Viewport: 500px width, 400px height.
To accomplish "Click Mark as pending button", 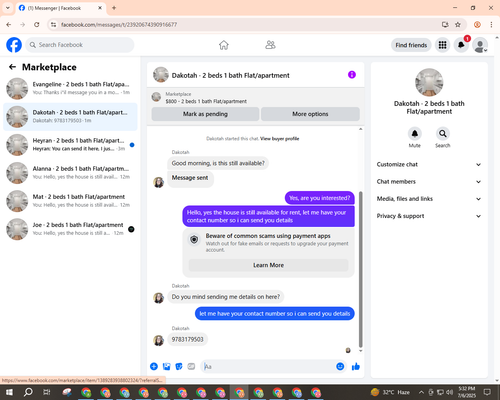I will (205, 114).
